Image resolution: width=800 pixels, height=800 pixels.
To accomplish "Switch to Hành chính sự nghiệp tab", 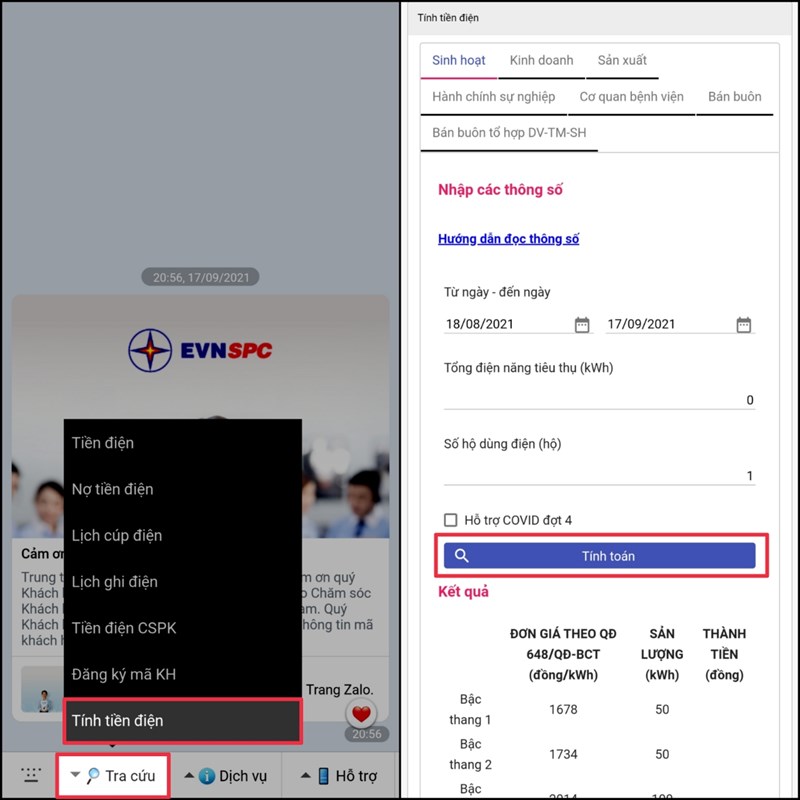I will coord(493,97).
